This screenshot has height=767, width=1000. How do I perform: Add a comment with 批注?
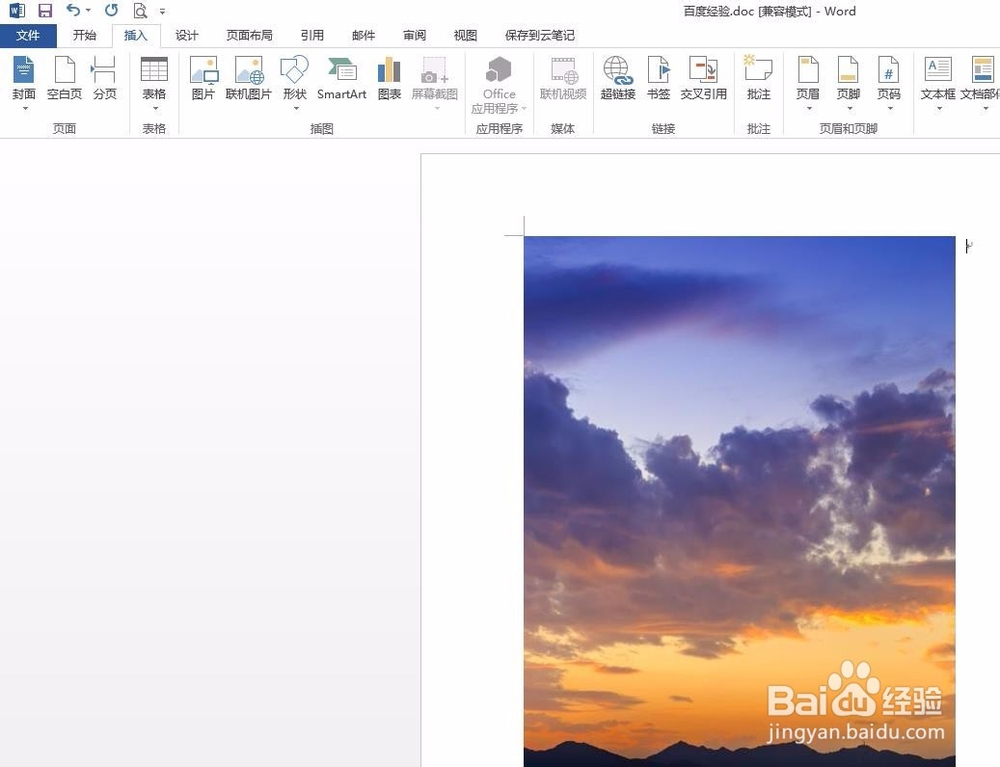coord(758,78)
